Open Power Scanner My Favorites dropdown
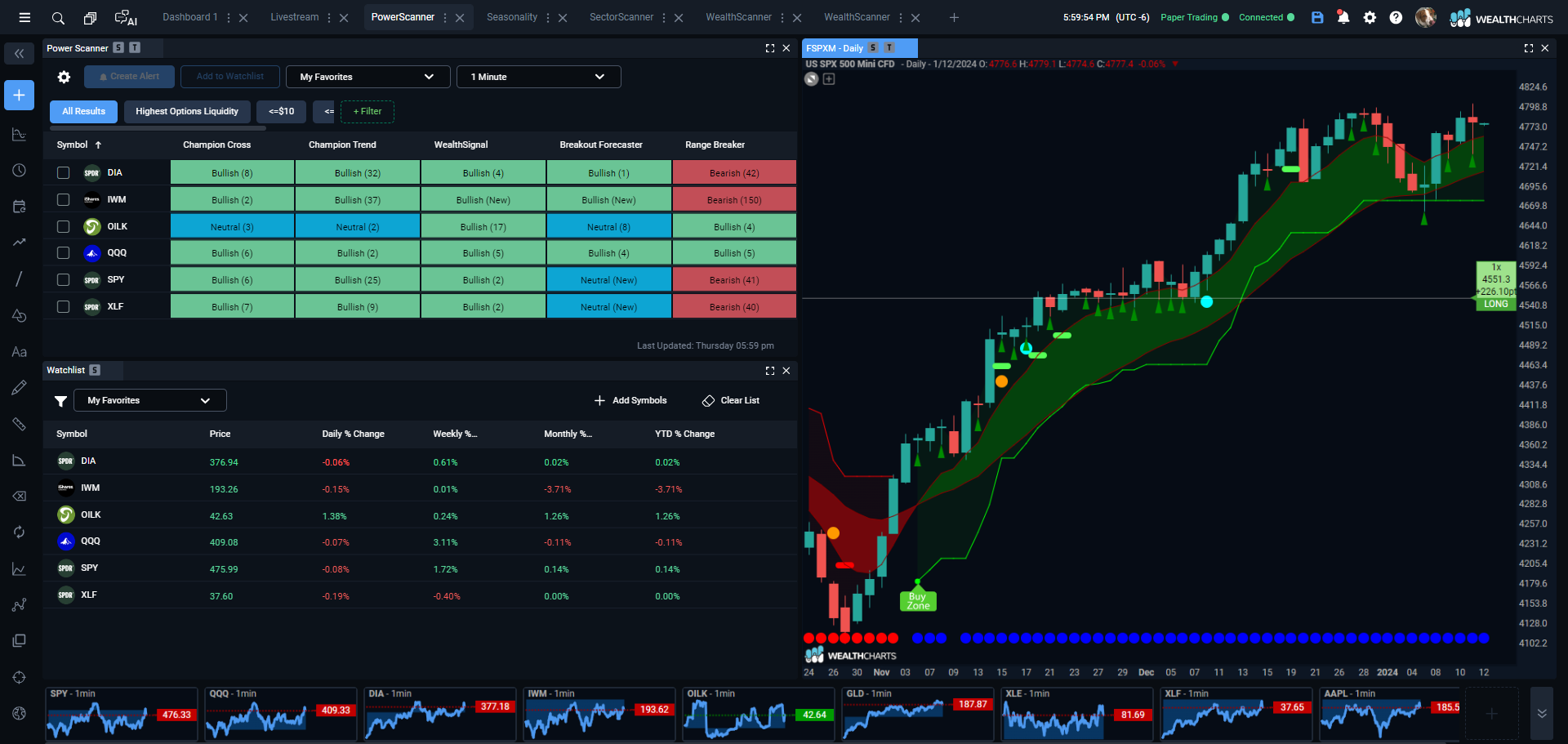The height and width of the screenshot is (744, 1568). tap(367, 77)
